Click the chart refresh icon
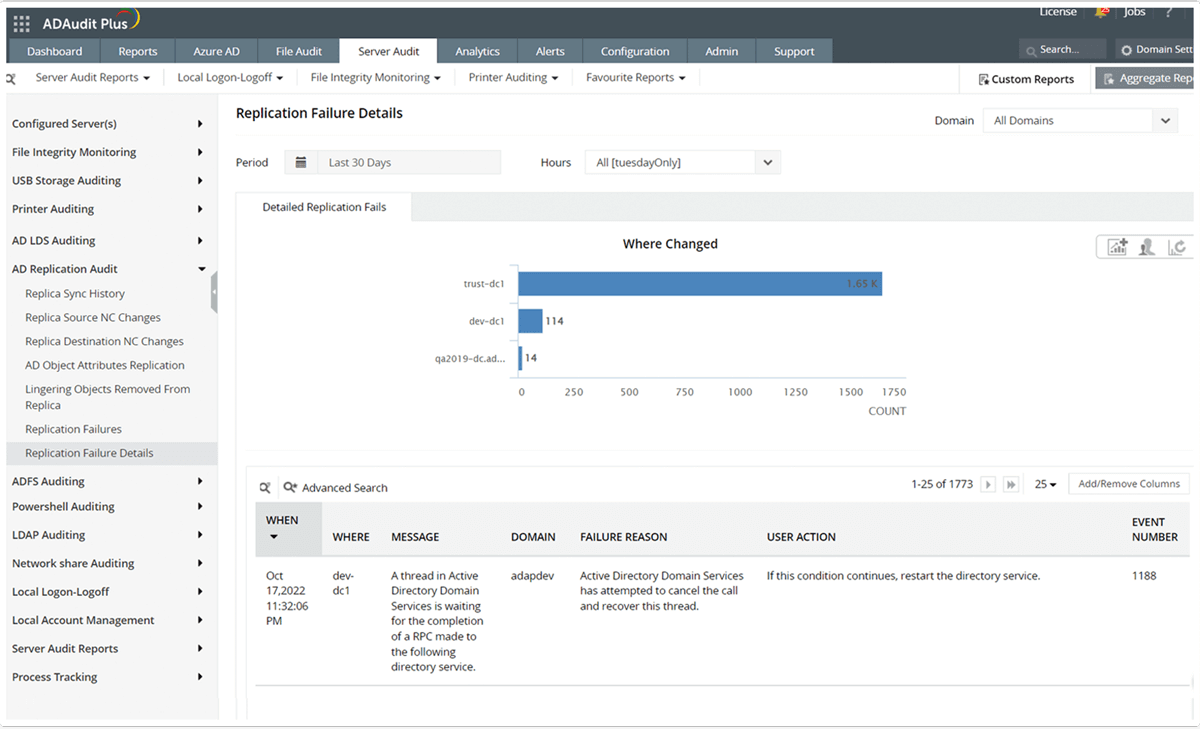The height and width of the screenshot is (729, 1200). click(x=1177, y=247)
